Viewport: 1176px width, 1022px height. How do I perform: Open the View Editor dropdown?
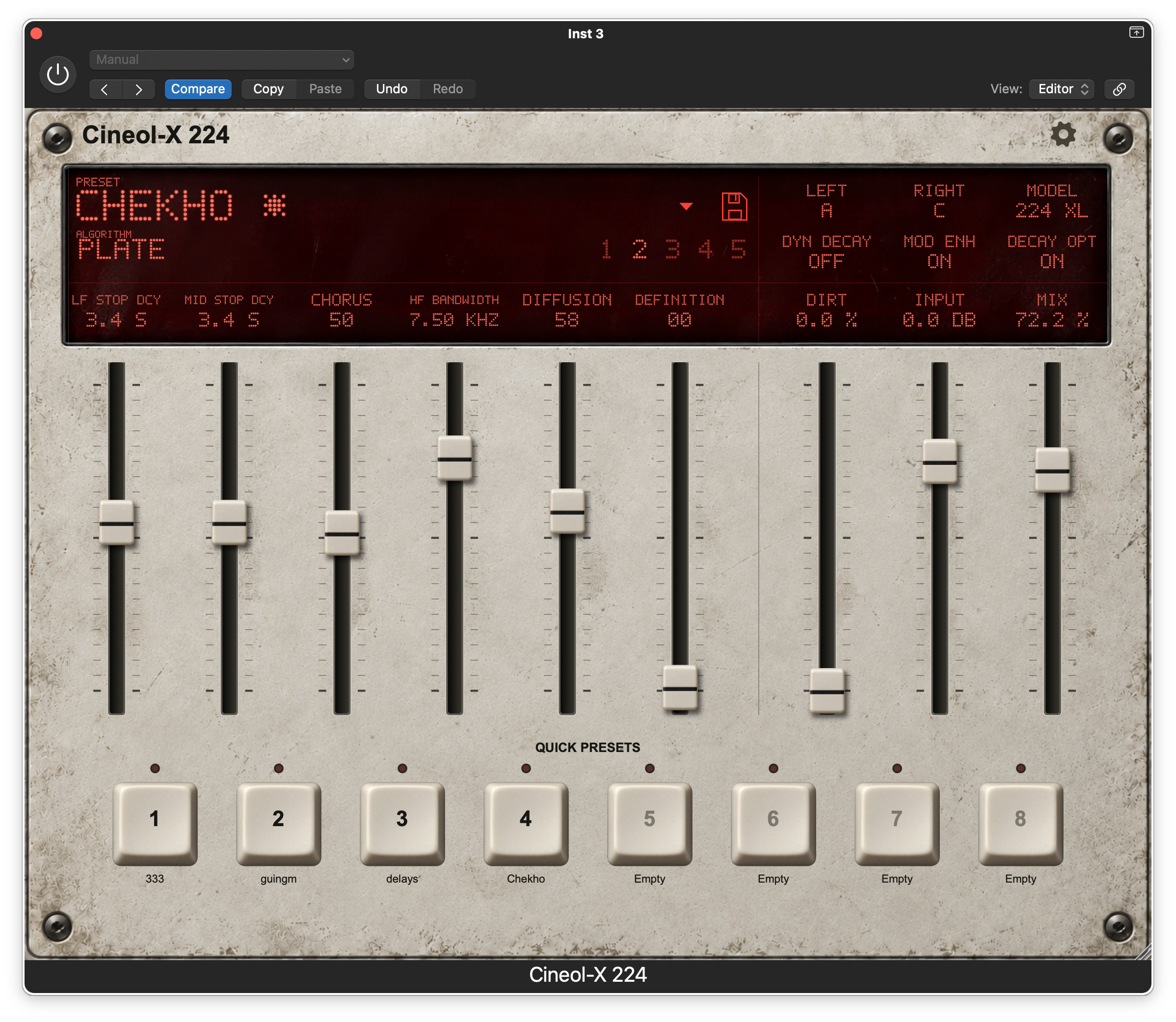pos(1061,89)
